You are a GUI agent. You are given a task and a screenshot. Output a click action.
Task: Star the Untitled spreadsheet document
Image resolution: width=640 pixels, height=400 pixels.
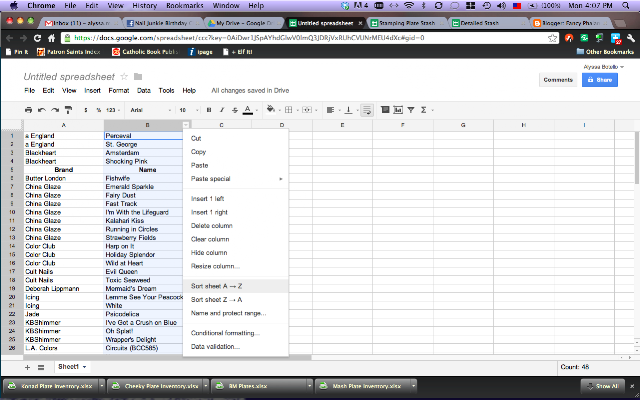[124, 77]
